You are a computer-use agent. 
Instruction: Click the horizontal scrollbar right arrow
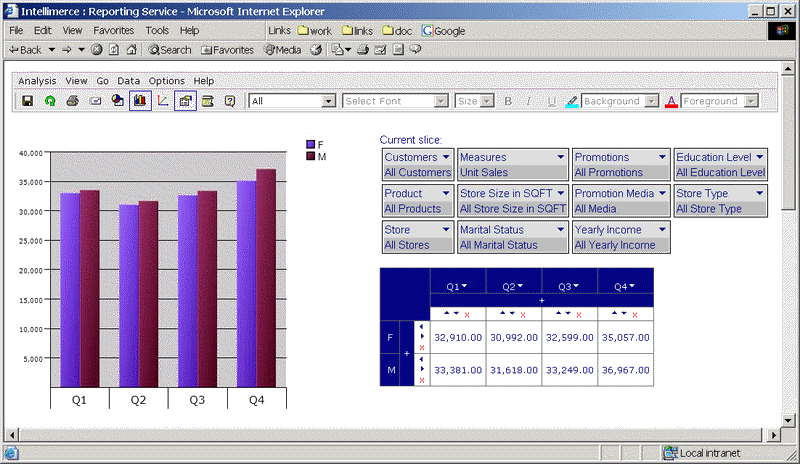pos(774,435)
